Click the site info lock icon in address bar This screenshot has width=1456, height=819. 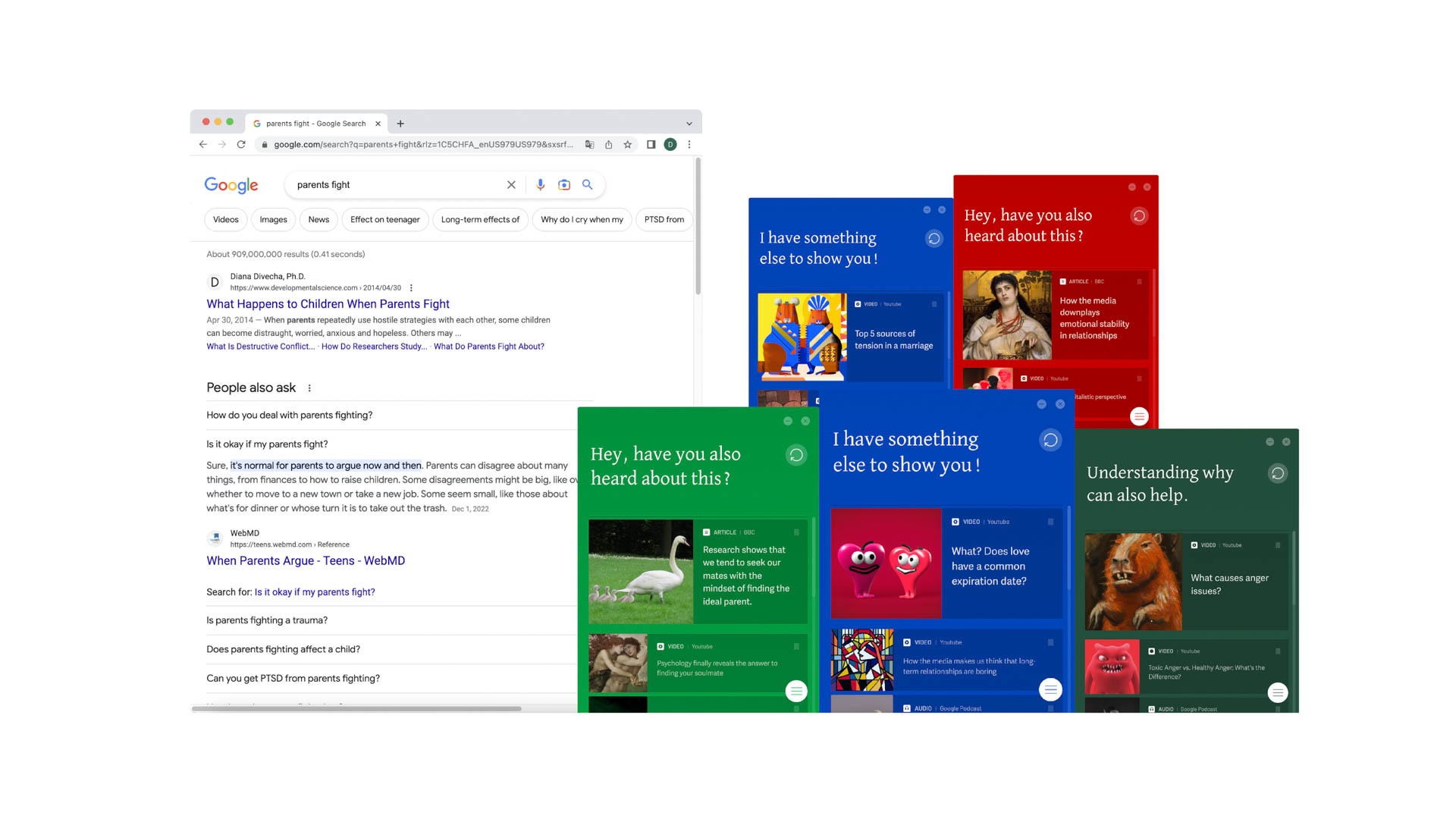pos(264,144)
